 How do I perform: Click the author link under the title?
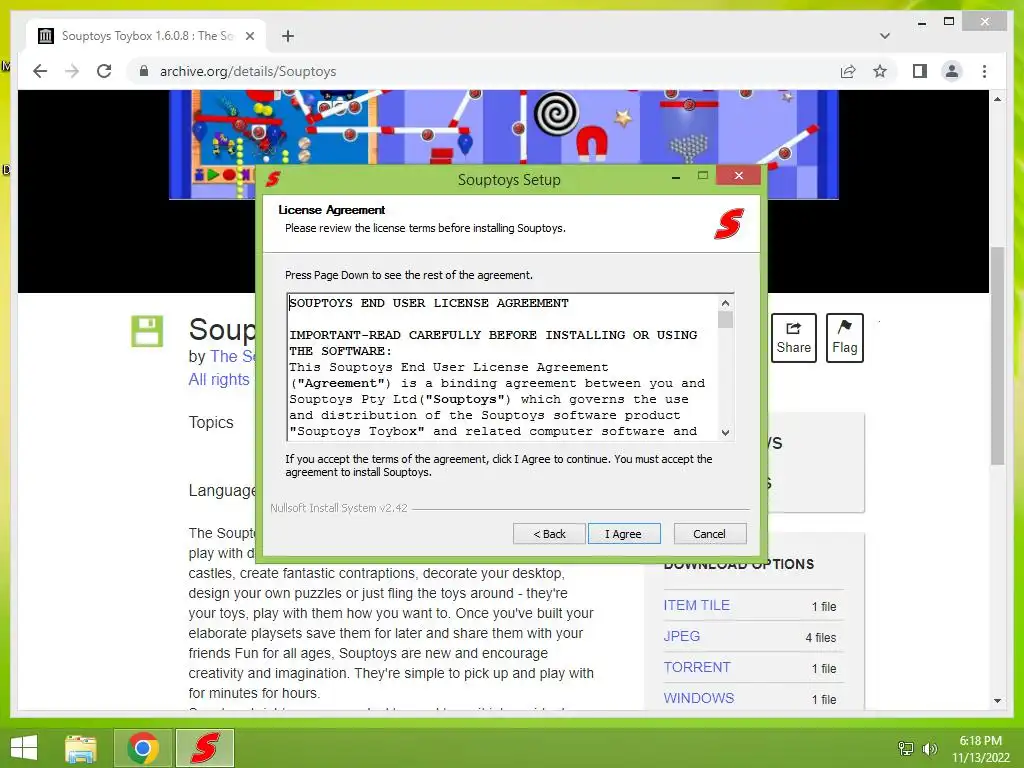coord(232,357)
